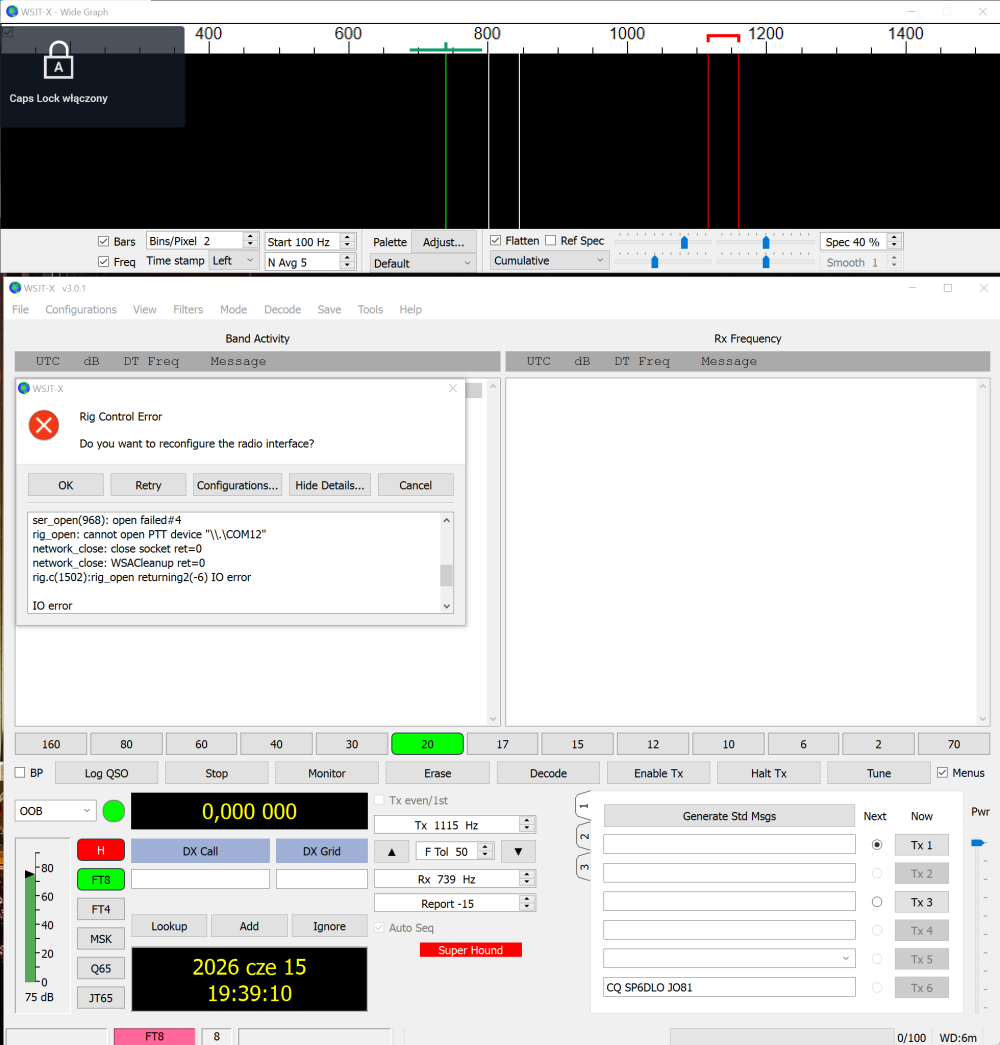This screenshot has height=1045, width=1000.
Task: Uncheck the Flatten checkbox
Action: (495, 241)
